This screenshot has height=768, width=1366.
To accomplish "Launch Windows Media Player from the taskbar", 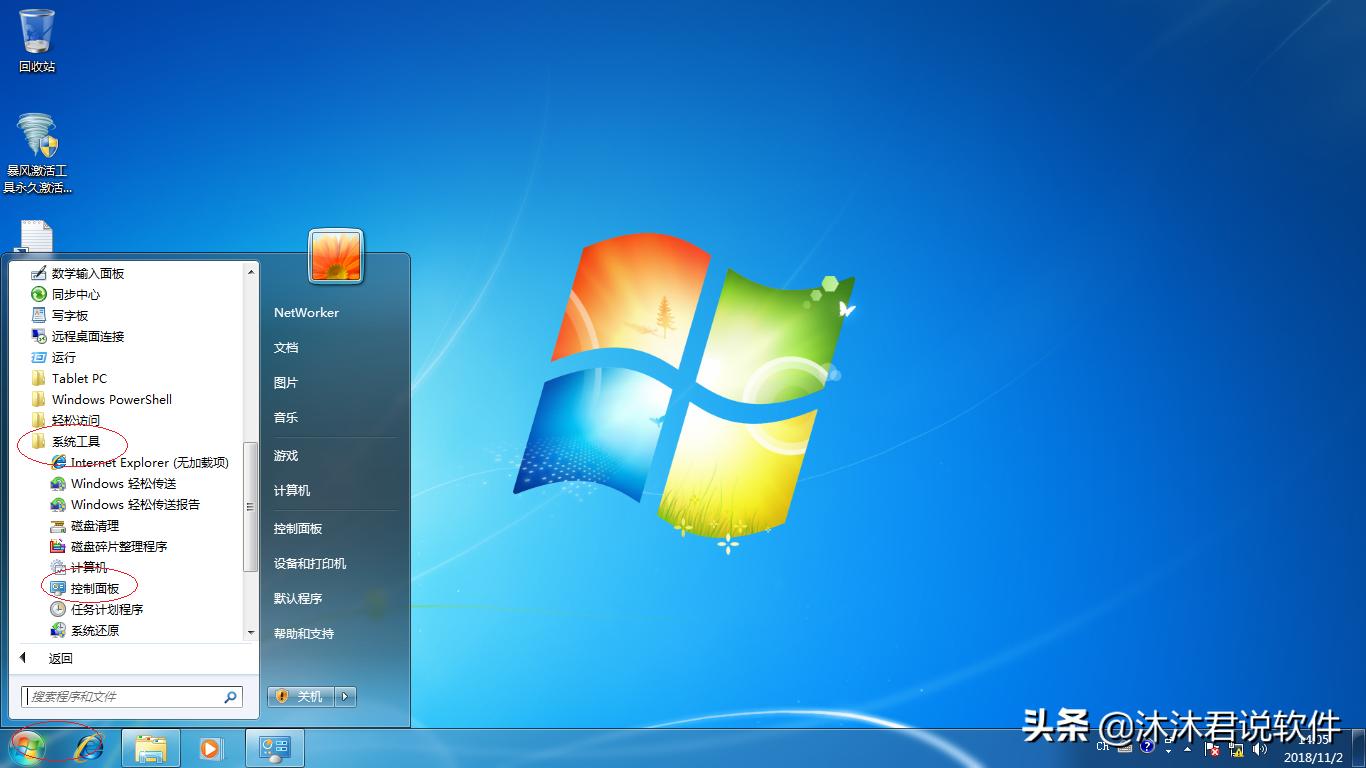I will coord(212,747).
